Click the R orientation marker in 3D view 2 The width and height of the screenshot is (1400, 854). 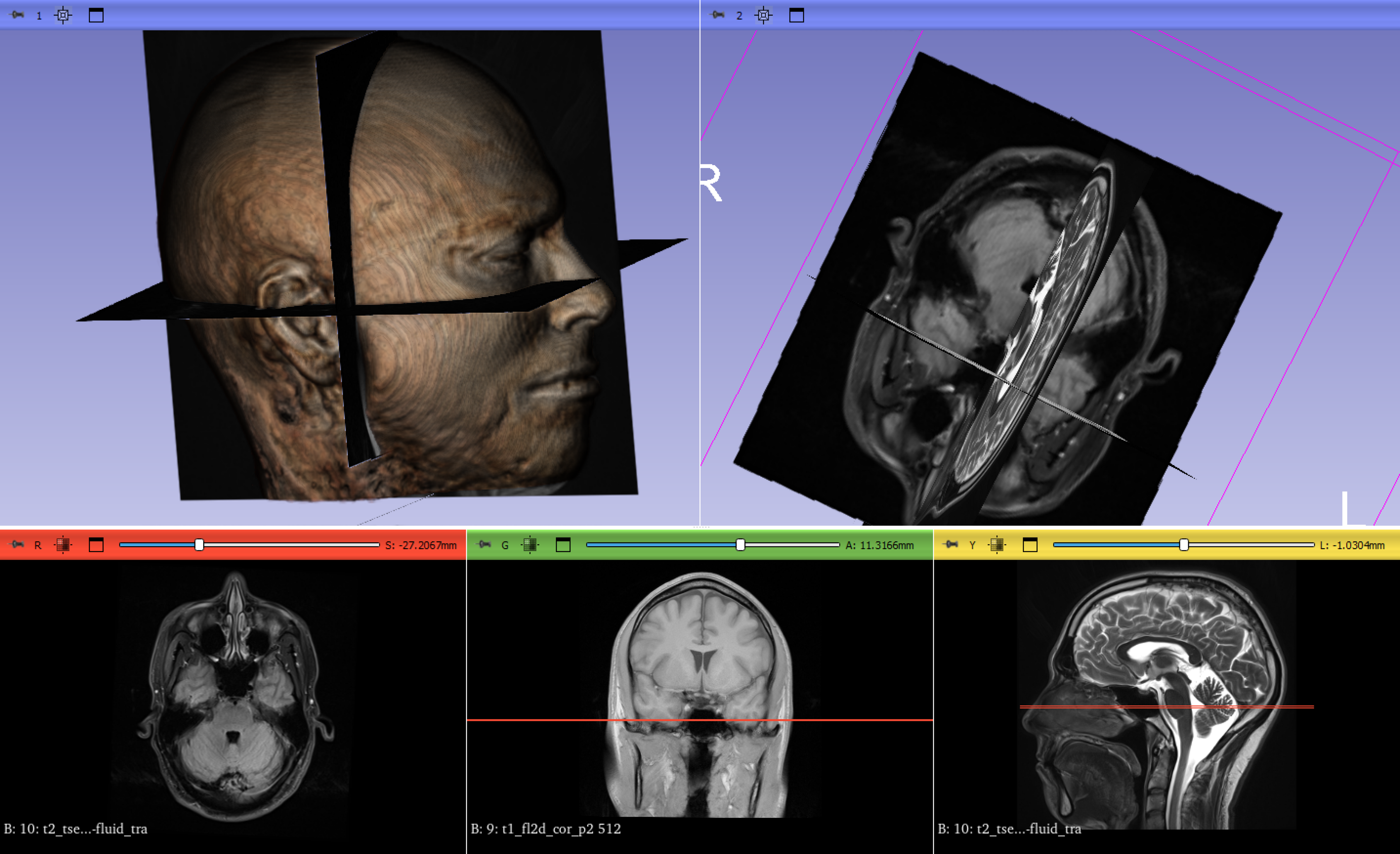point(711,182)
